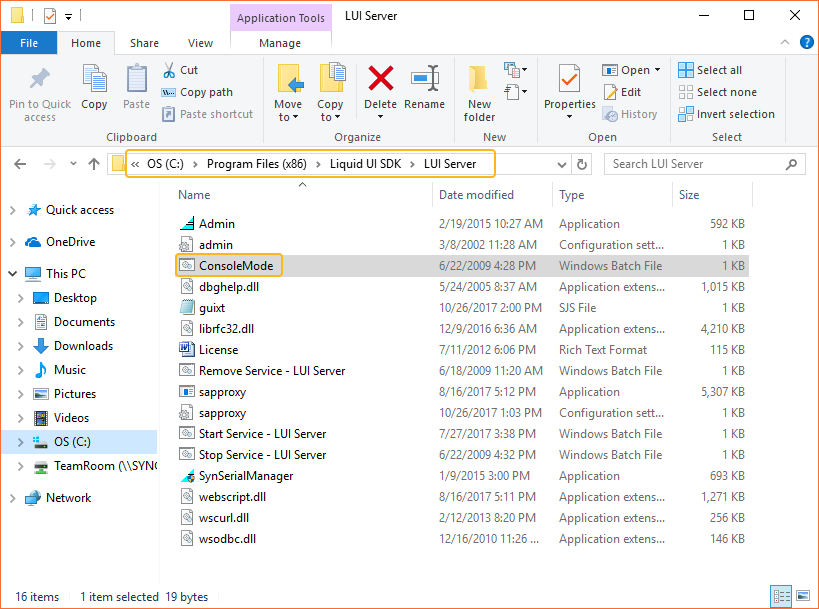This screenshot has height=609, width=819.
Task: Expand the Quick access tree node
Action: click(x=13, y=210)
